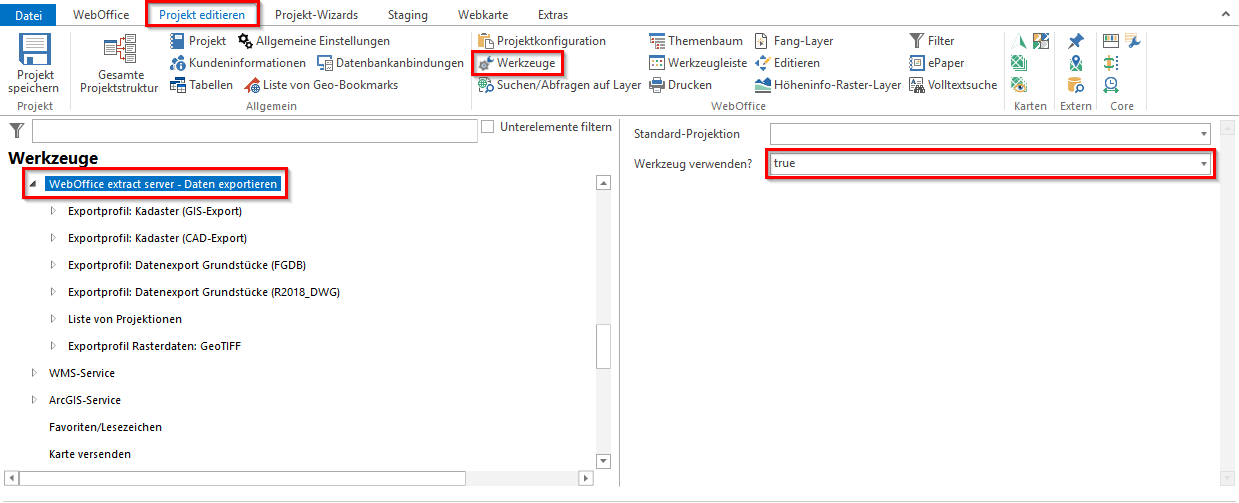This screenshot has width=1239, height=503.
Task: Expand the ArcGIS-Service node
Action: (33, 400)
